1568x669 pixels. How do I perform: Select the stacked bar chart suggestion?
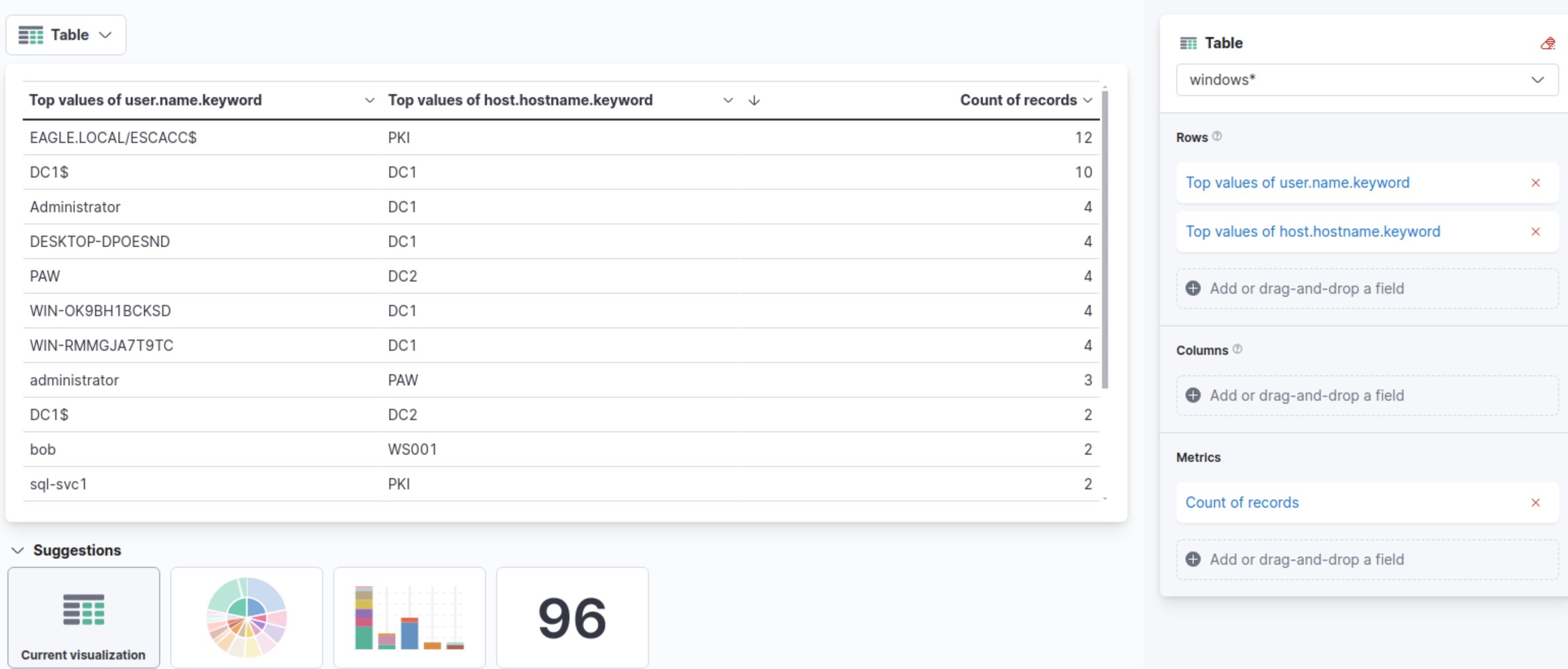pos(409,617)
